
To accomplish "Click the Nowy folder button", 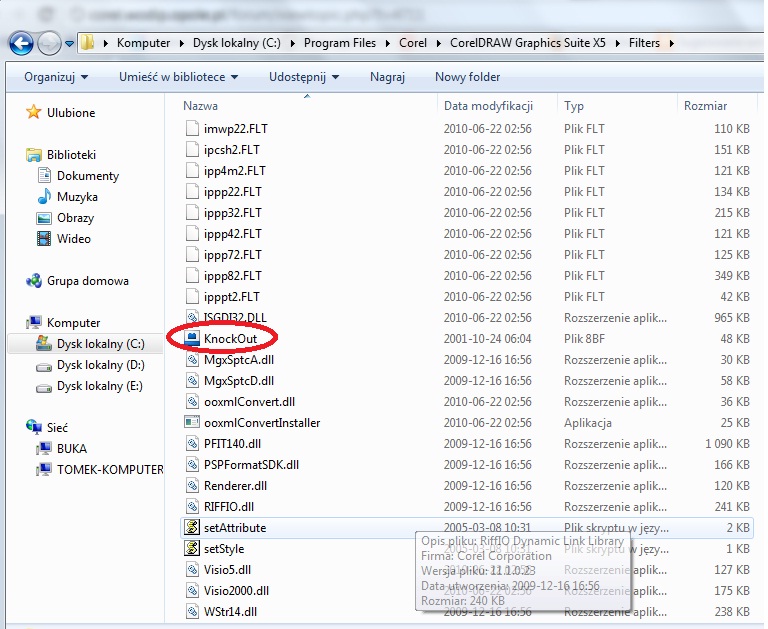I will point(467,77).
